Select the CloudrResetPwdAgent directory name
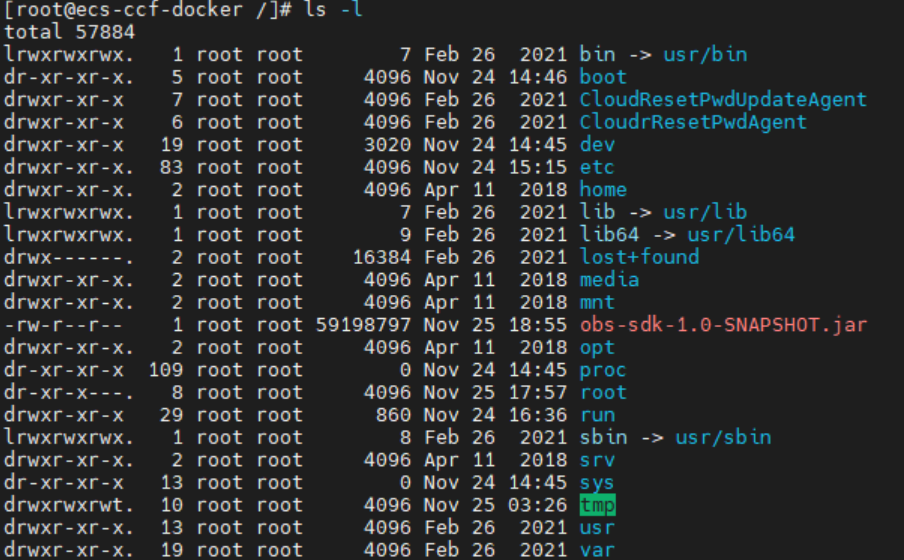The height and width of the screenshot is (560, 904). [693, 122]
